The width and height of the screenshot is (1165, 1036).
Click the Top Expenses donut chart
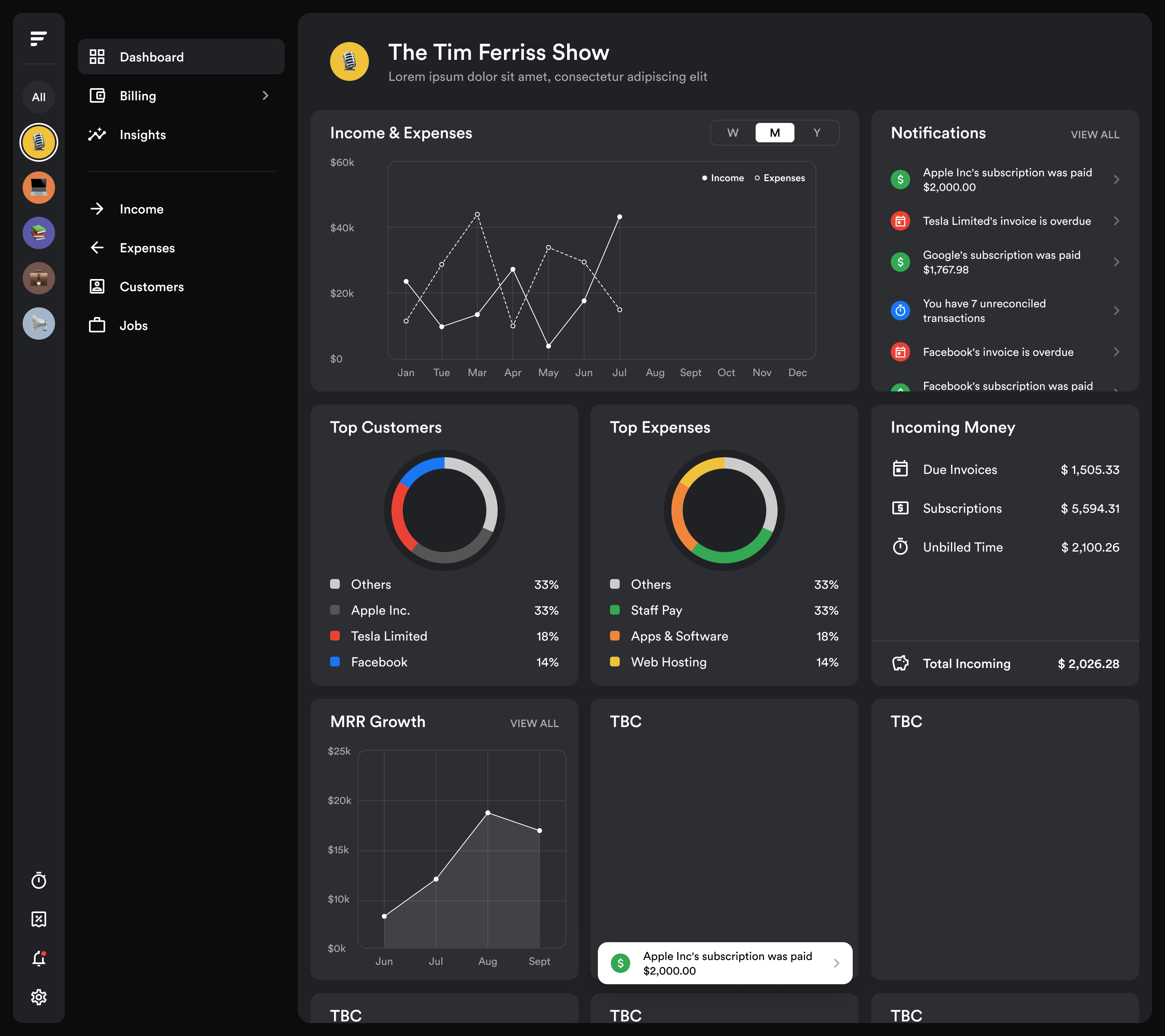point(724,510)
